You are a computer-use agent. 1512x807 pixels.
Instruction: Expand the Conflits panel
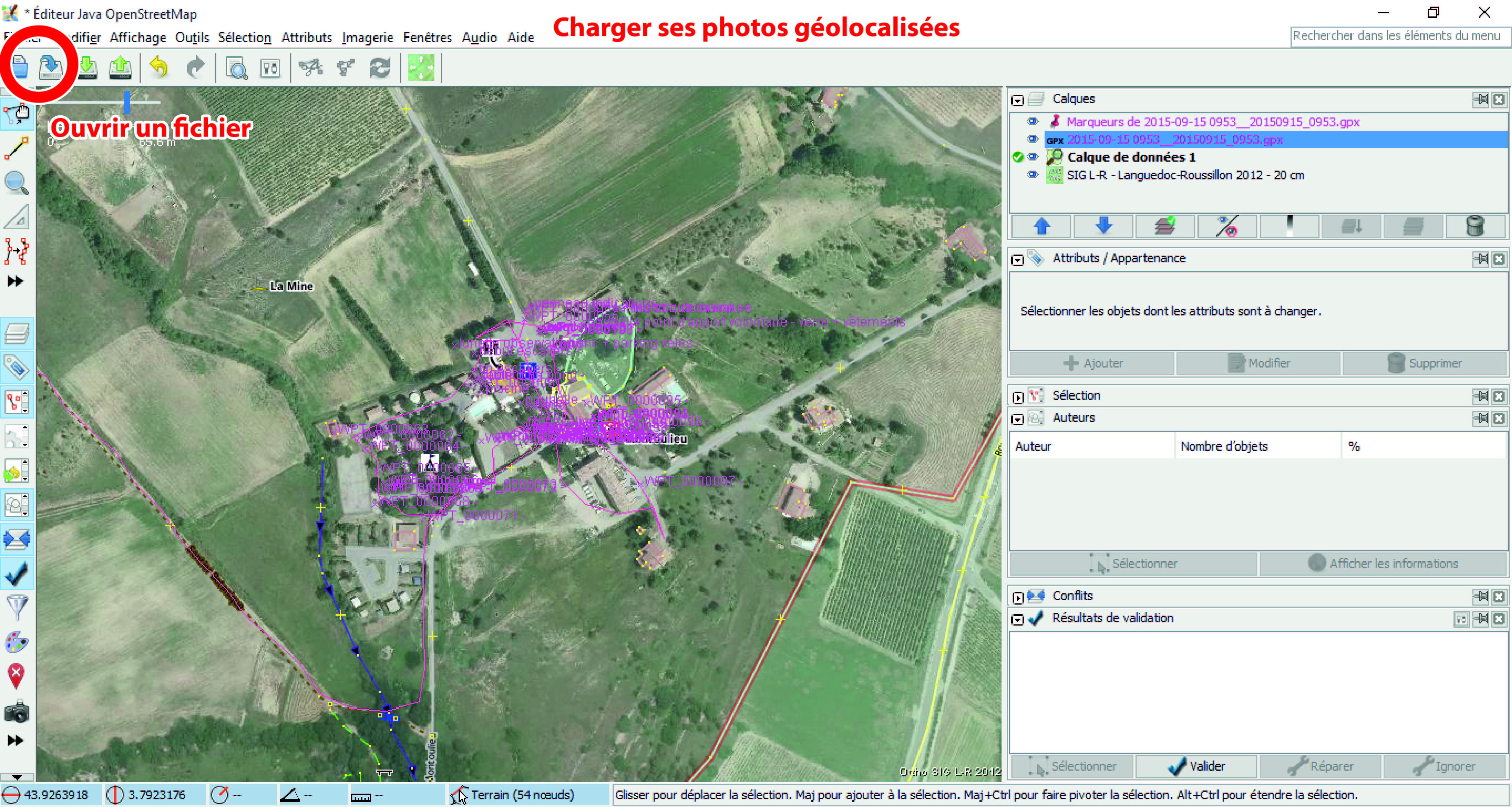pyautogui.click(x=1017, y=598)
